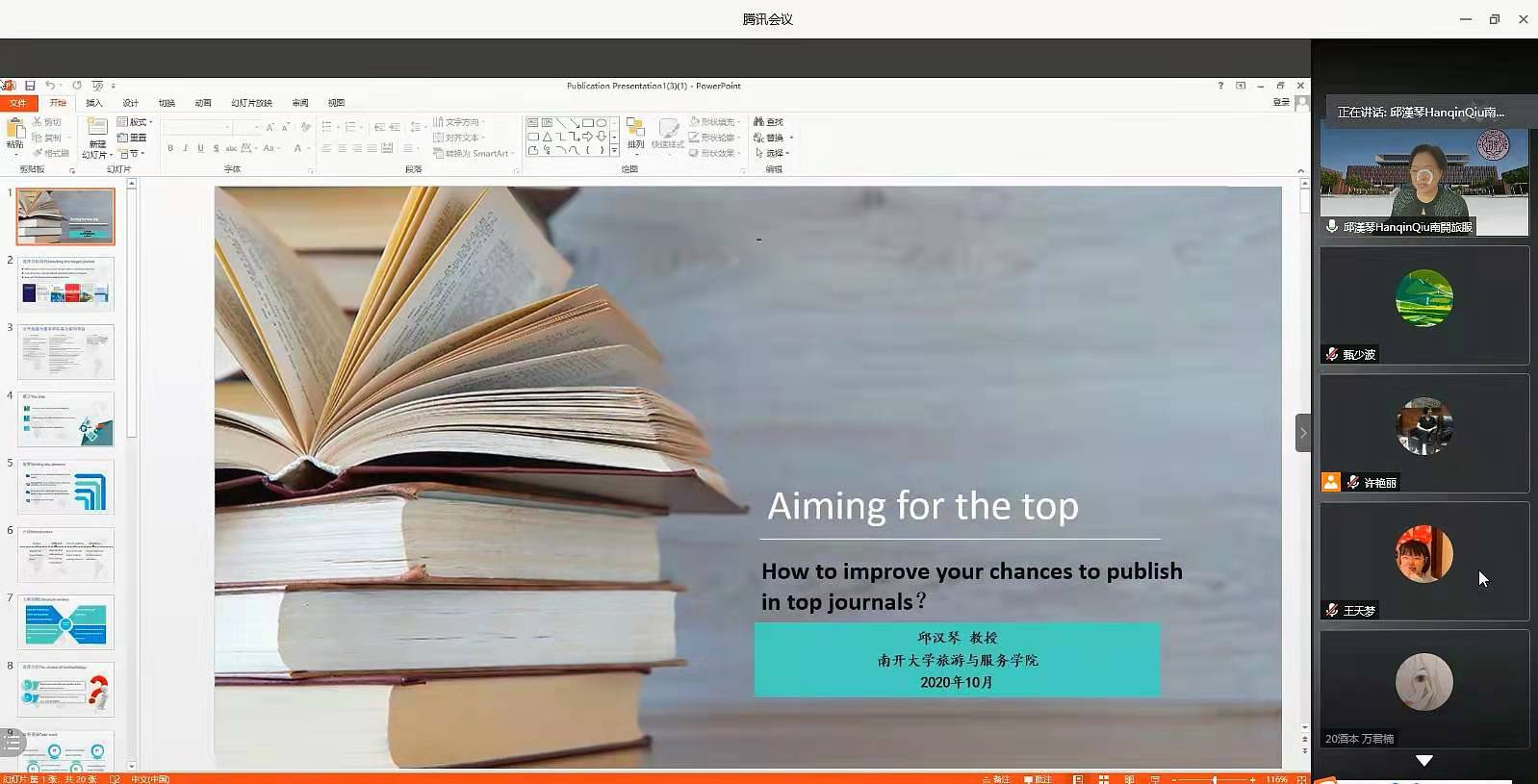Switch to the 视图 (View) ribbon tab

336,103
